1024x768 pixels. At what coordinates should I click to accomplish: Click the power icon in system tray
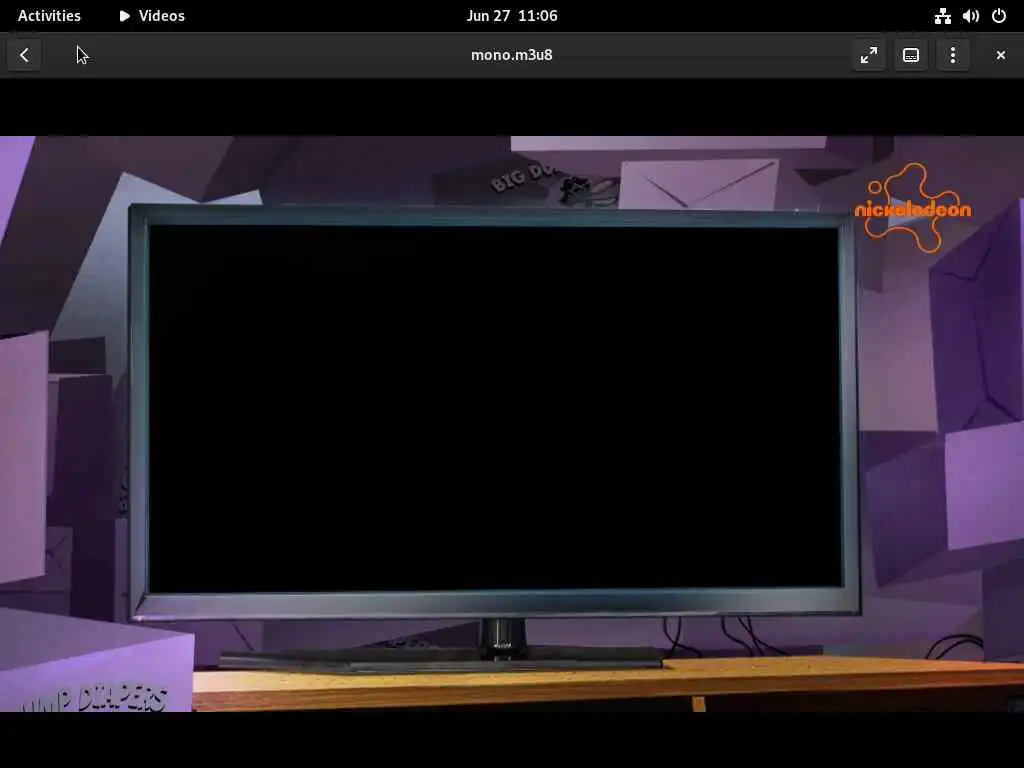[999, 16]
